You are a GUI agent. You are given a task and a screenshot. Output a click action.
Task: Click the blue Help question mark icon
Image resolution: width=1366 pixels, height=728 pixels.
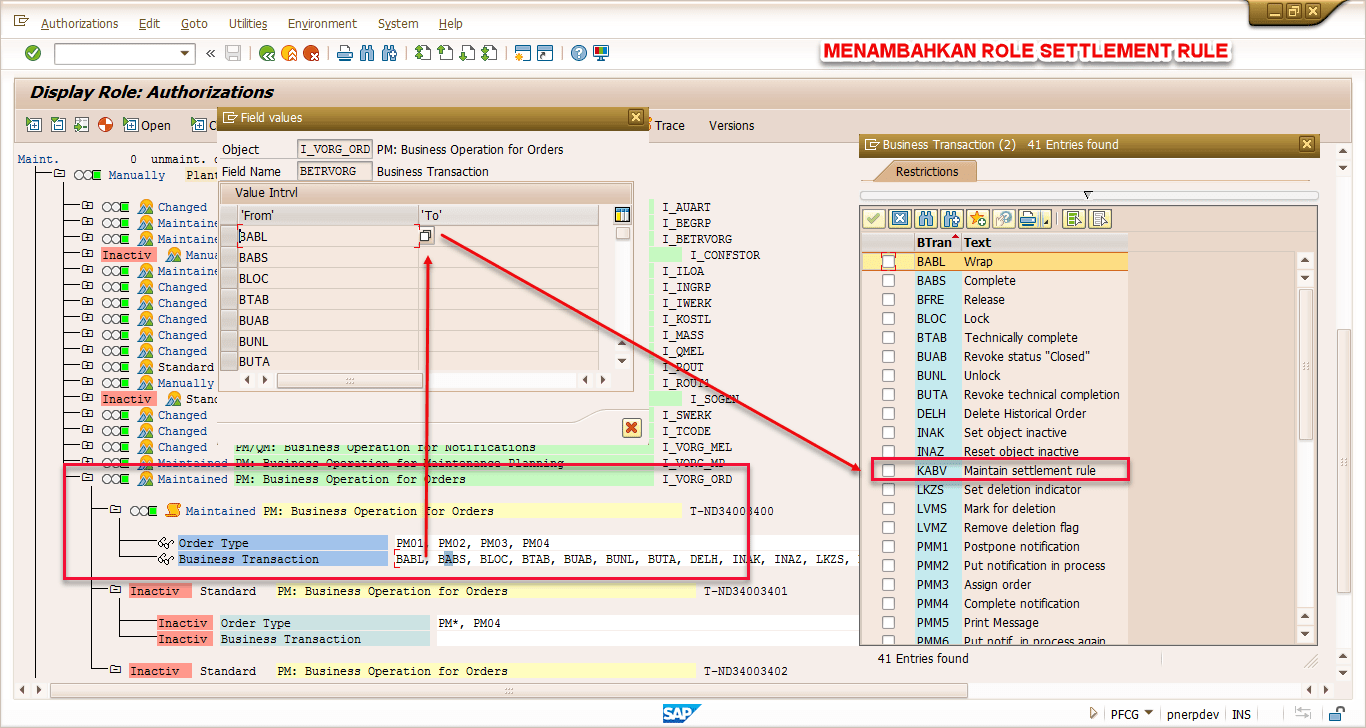pyautogui.click(x=578, y=53)
